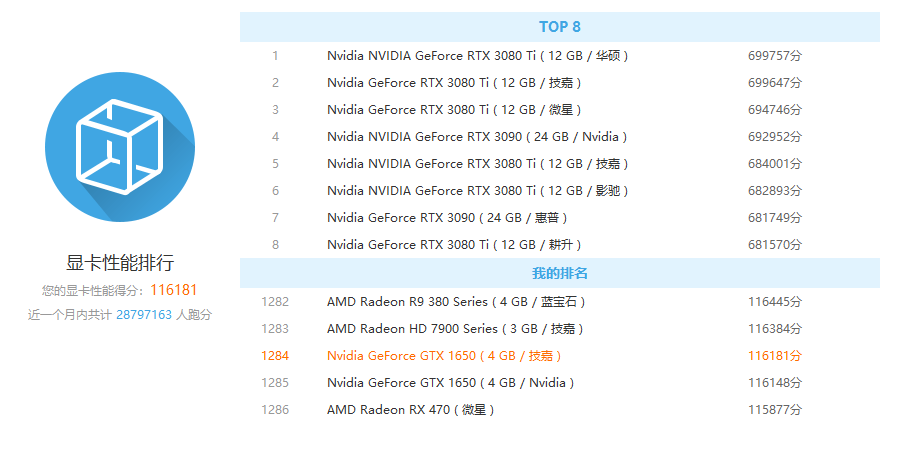Select the 我的排名 section header
This screenshot has width=900, height=468.
(559, 273)
